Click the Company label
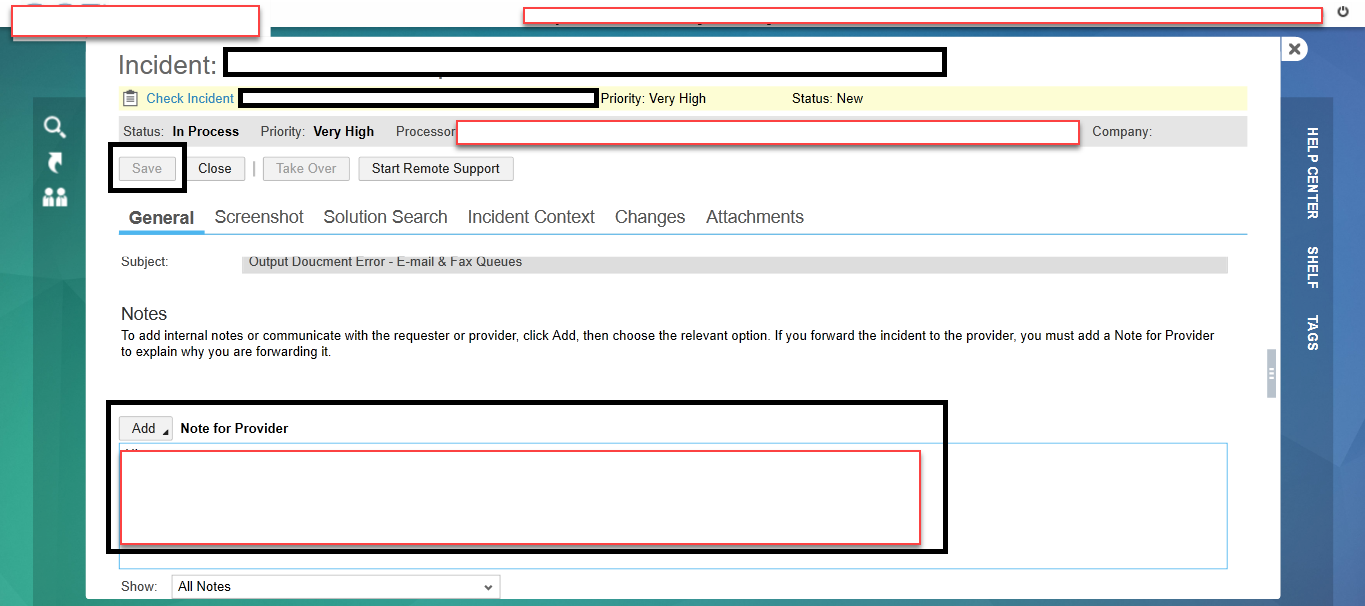 (x=1122, y=131)
